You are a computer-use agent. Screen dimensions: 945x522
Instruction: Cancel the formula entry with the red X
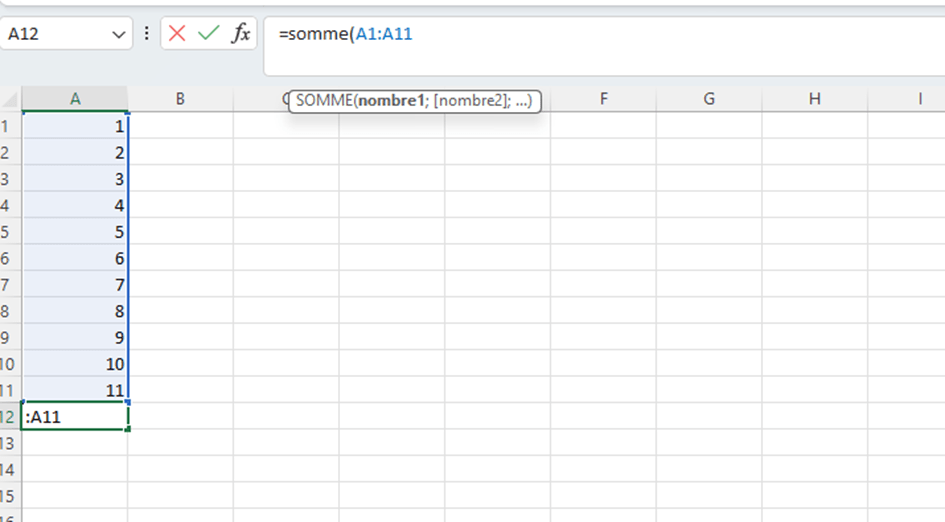pyautogui.click(x=177, y=33)
